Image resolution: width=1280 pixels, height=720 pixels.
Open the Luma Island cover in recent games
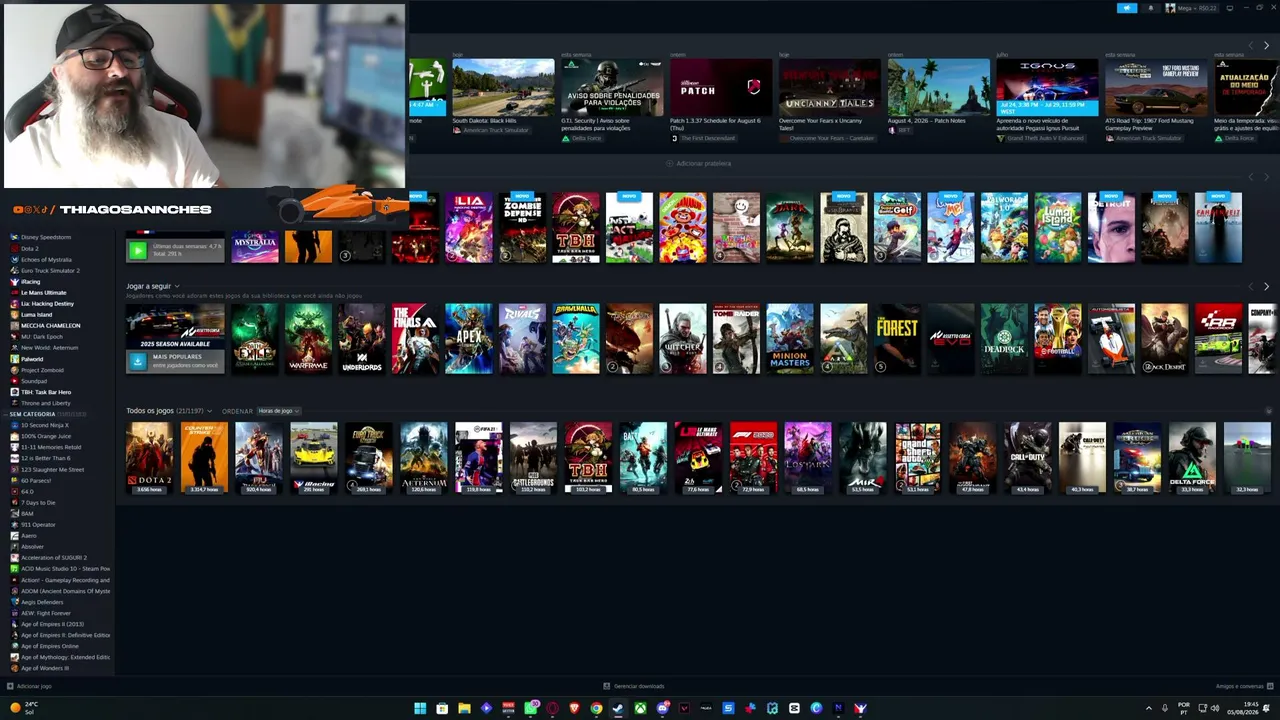[1057, 228]
